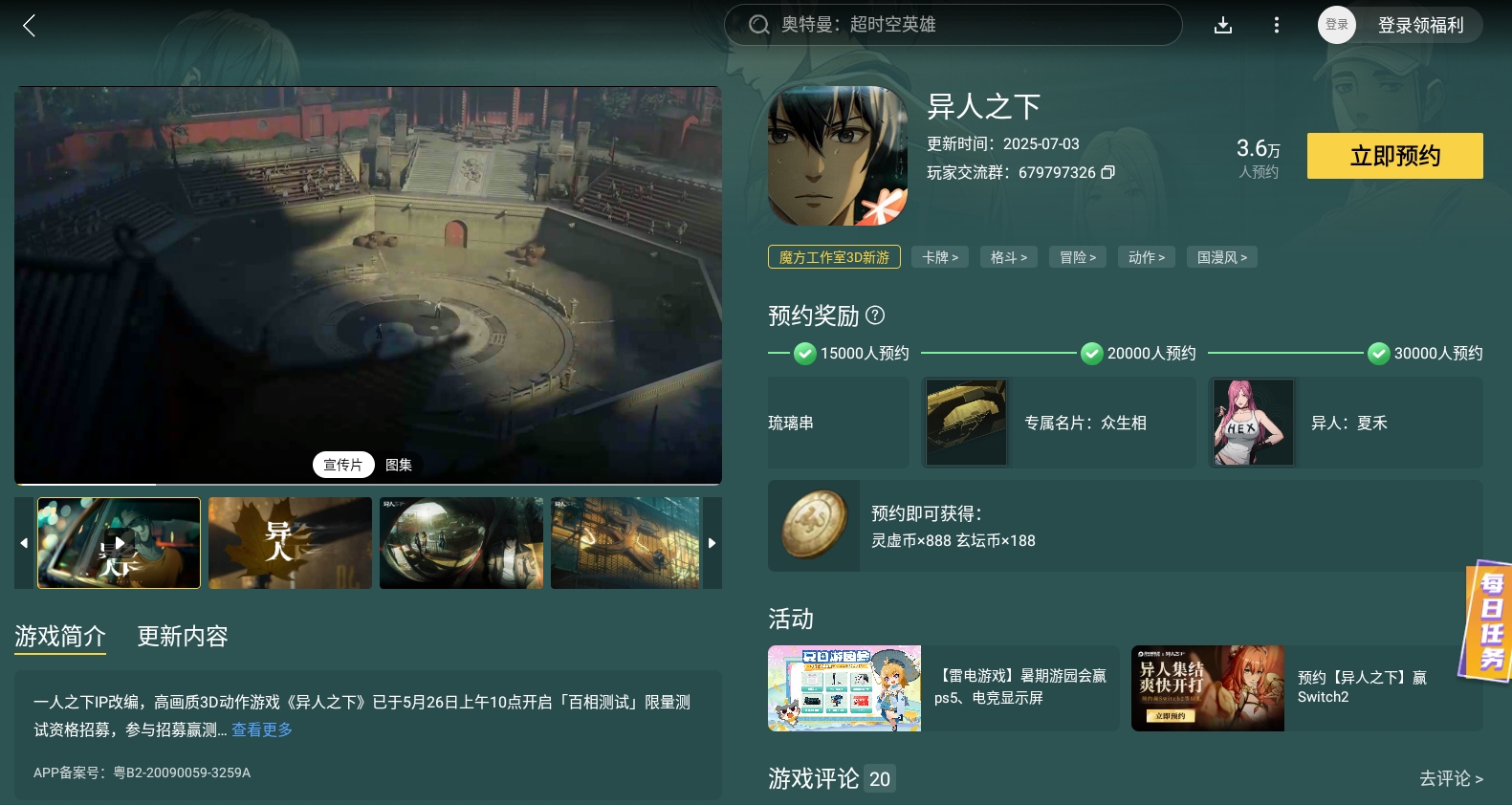The image size is (1512, 805).
Task: Go to 去评论 to write a review
Action: (x=1451, y=779)
